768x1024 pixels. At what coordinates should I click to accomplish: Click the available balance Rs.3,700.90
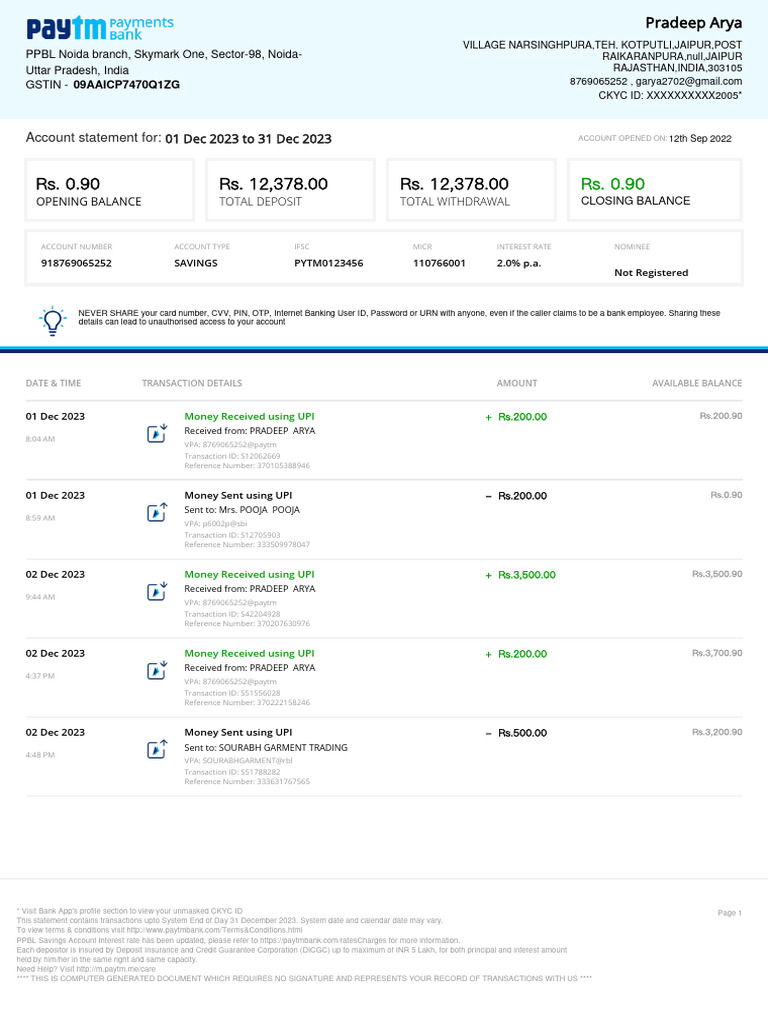[717, 653]
